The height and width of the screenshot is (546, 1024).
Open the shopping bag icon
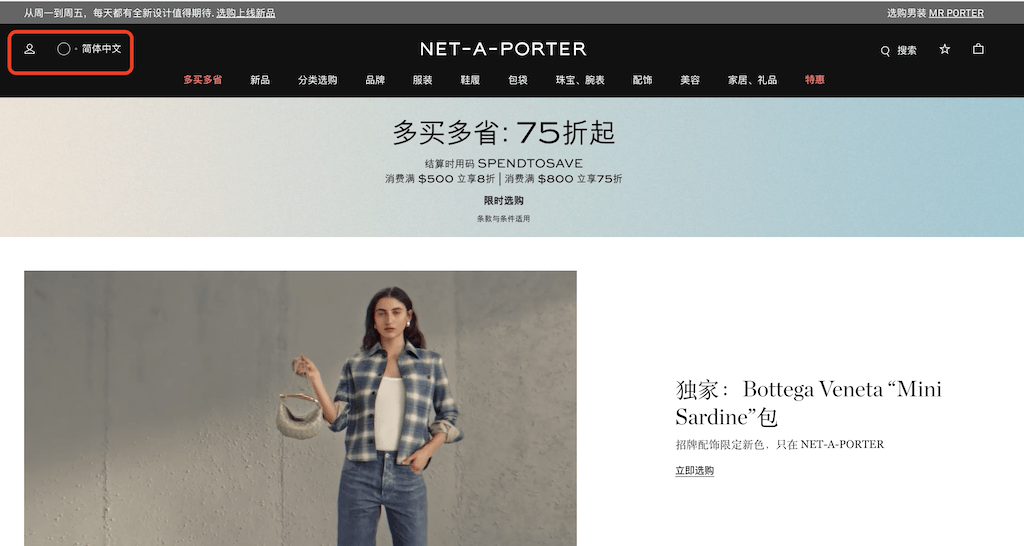tap(978, 49)
